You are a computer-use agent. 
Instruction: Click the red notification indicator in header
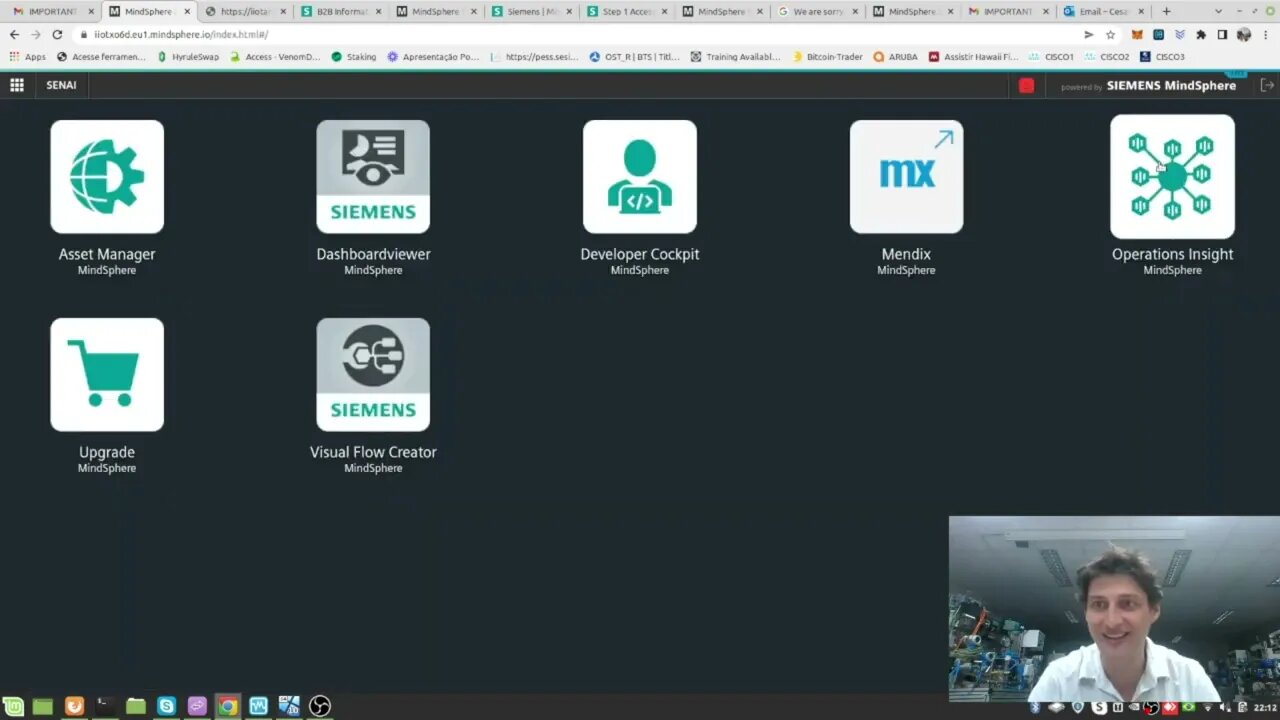[1026, 85]
